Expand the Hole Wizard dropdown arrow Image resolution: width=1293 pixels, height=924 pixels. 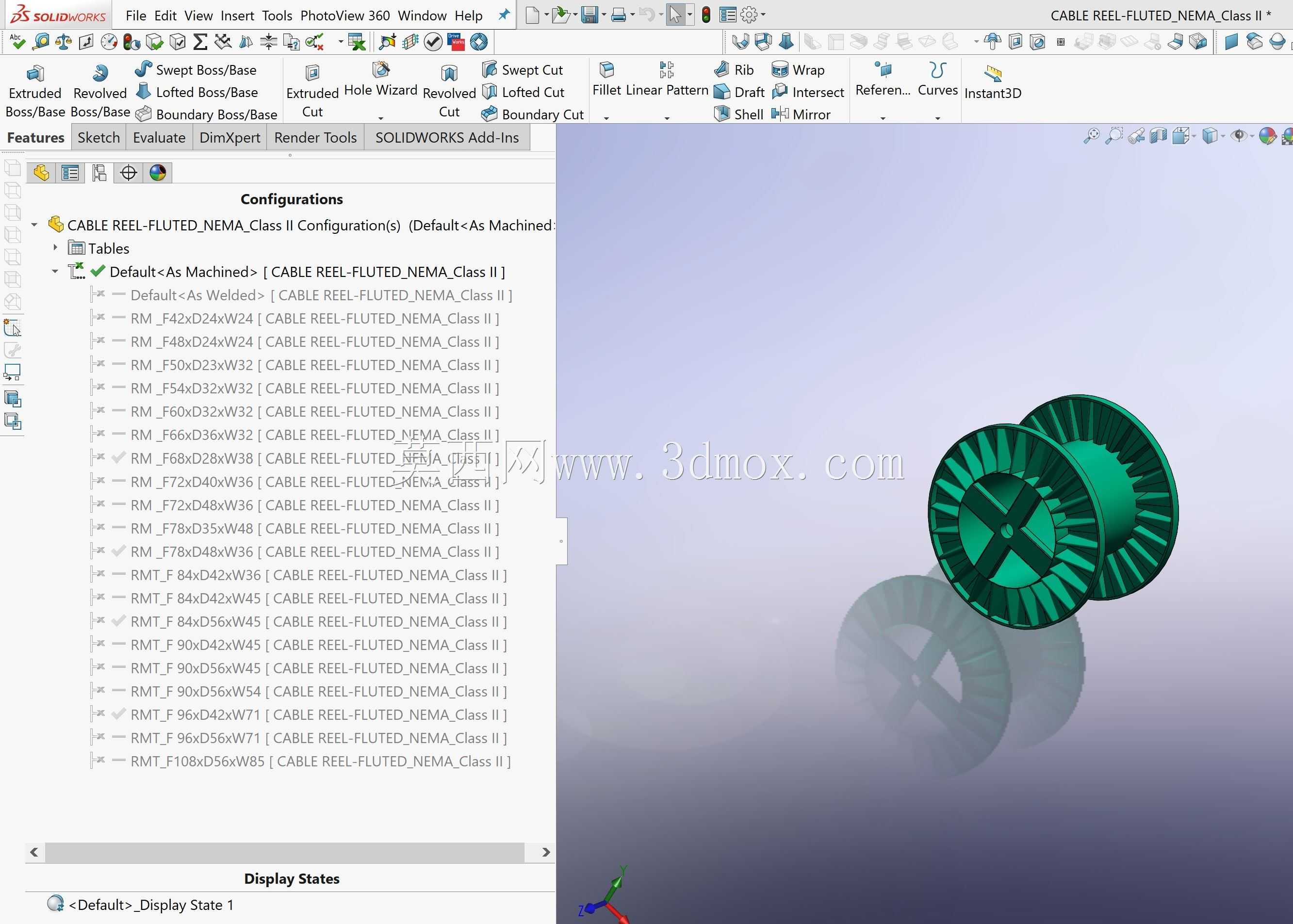pyautogui.click(x=381, y=118)
